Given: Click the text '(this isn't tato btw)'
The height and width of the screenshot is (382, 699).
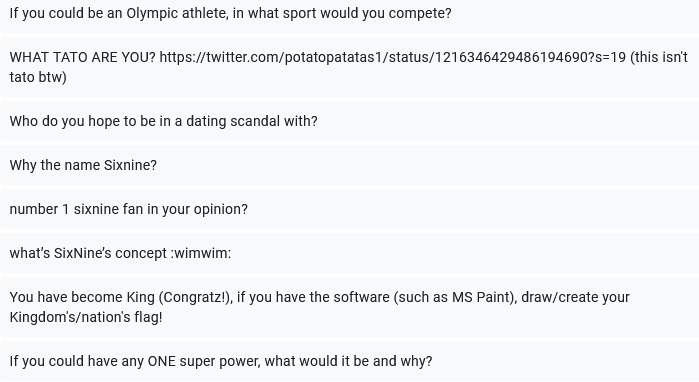Looking at the screenshot, I should (x=659, y=58).
